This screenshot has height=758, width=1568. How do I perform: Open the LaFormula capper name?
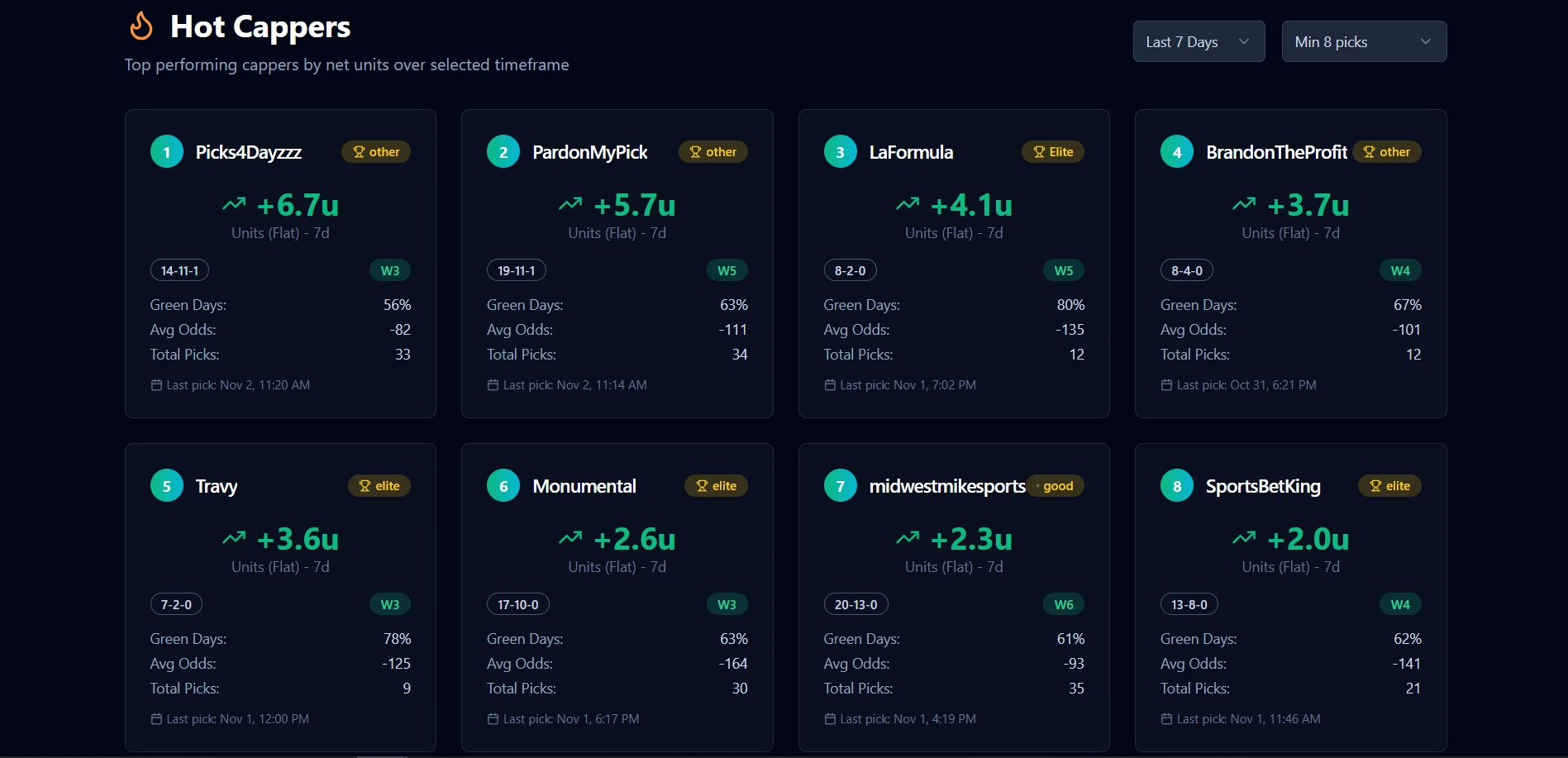(x=911, y=152)
